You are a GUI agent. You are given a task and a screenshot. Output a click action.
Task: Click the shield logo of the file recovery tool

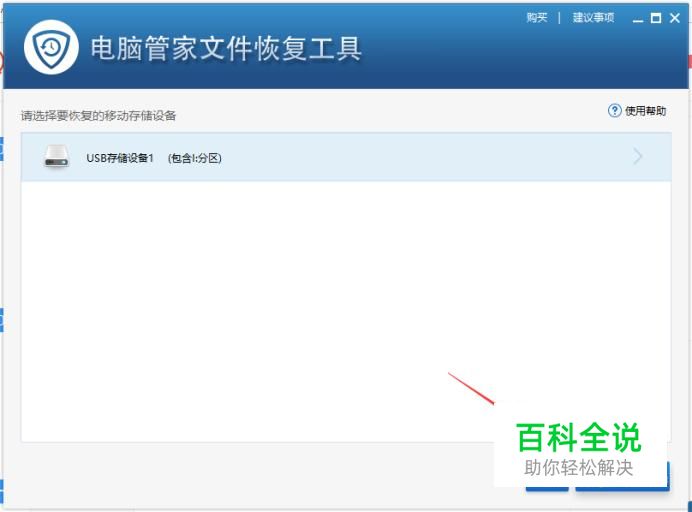coord(51,47)
